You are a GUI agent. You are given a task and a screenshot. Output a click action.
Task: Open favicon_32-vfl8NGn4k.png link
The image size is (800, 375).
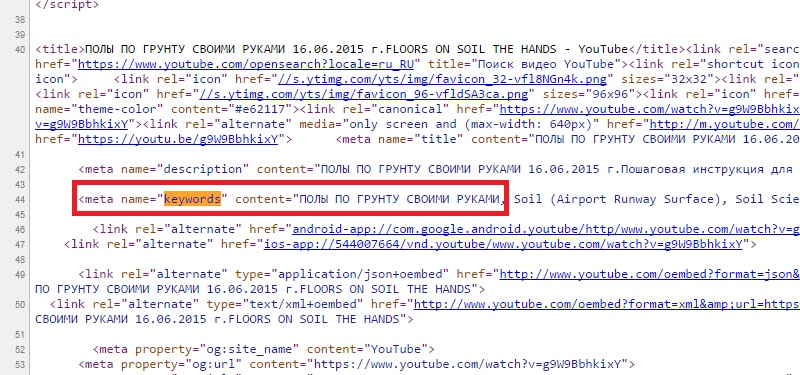tap(442, 79)
